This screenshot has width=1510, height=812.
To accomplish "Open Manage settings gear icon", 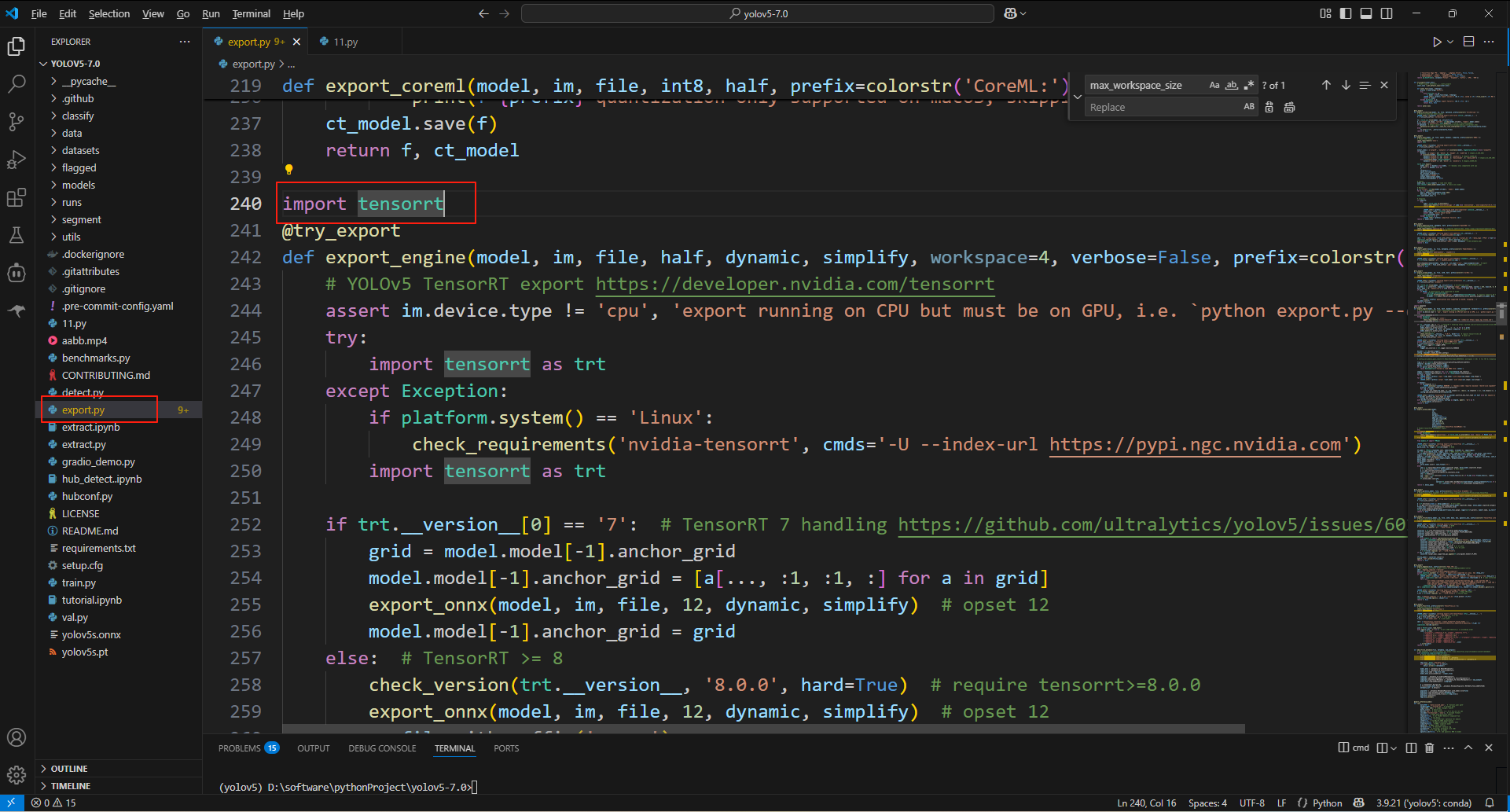I will coord(17,774).
